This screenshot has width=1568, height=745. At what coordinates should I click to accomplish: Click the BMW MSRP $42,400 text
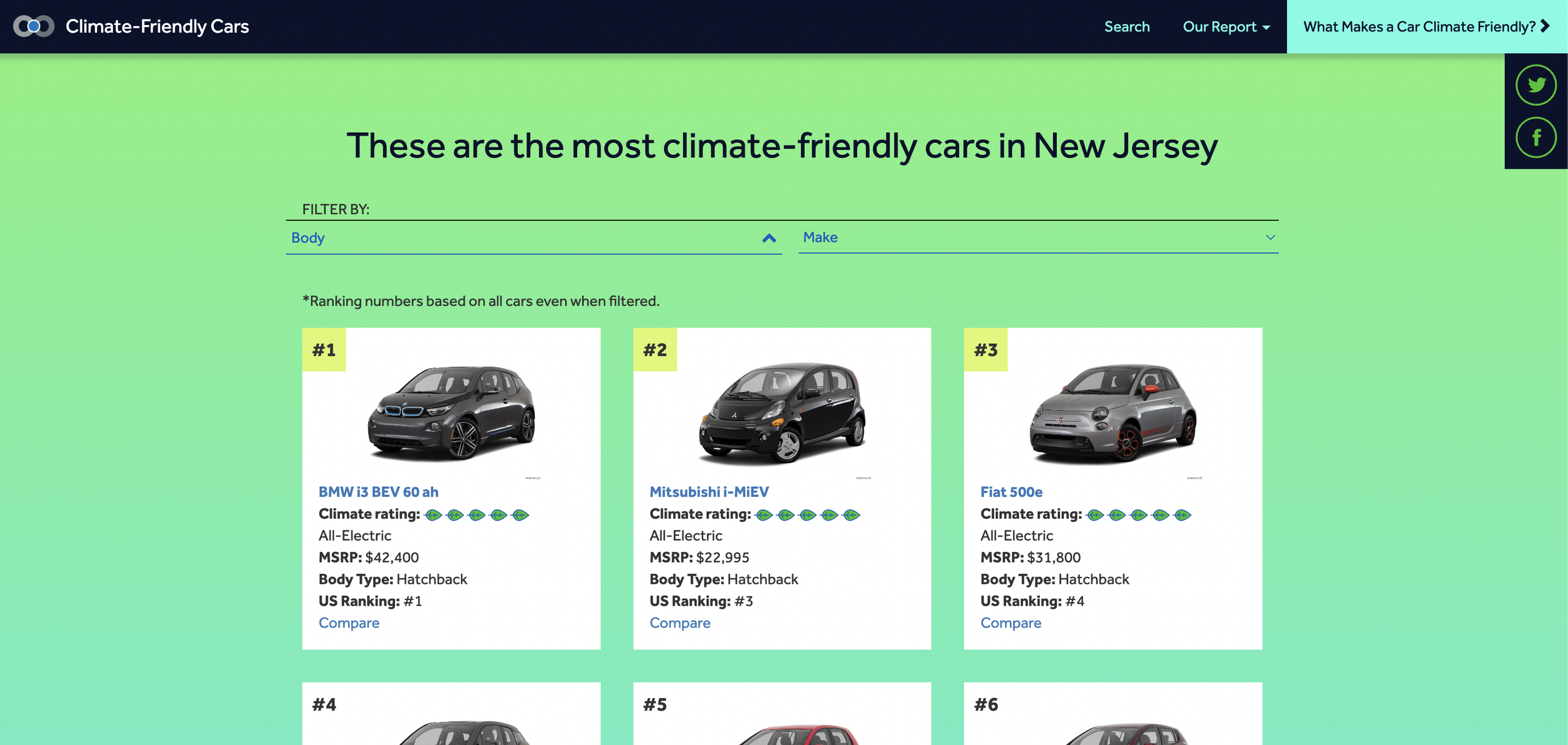(x=369, y=557)
